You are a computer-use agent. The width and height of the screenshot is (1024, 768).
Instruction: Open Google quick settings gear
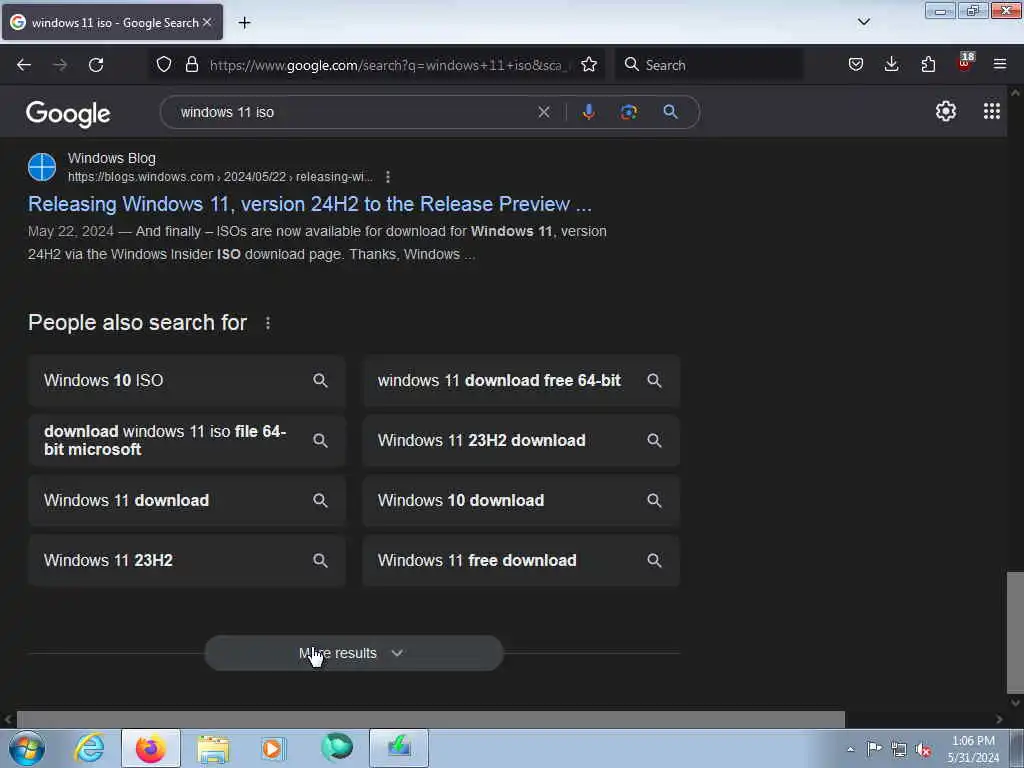click(946, 112)
